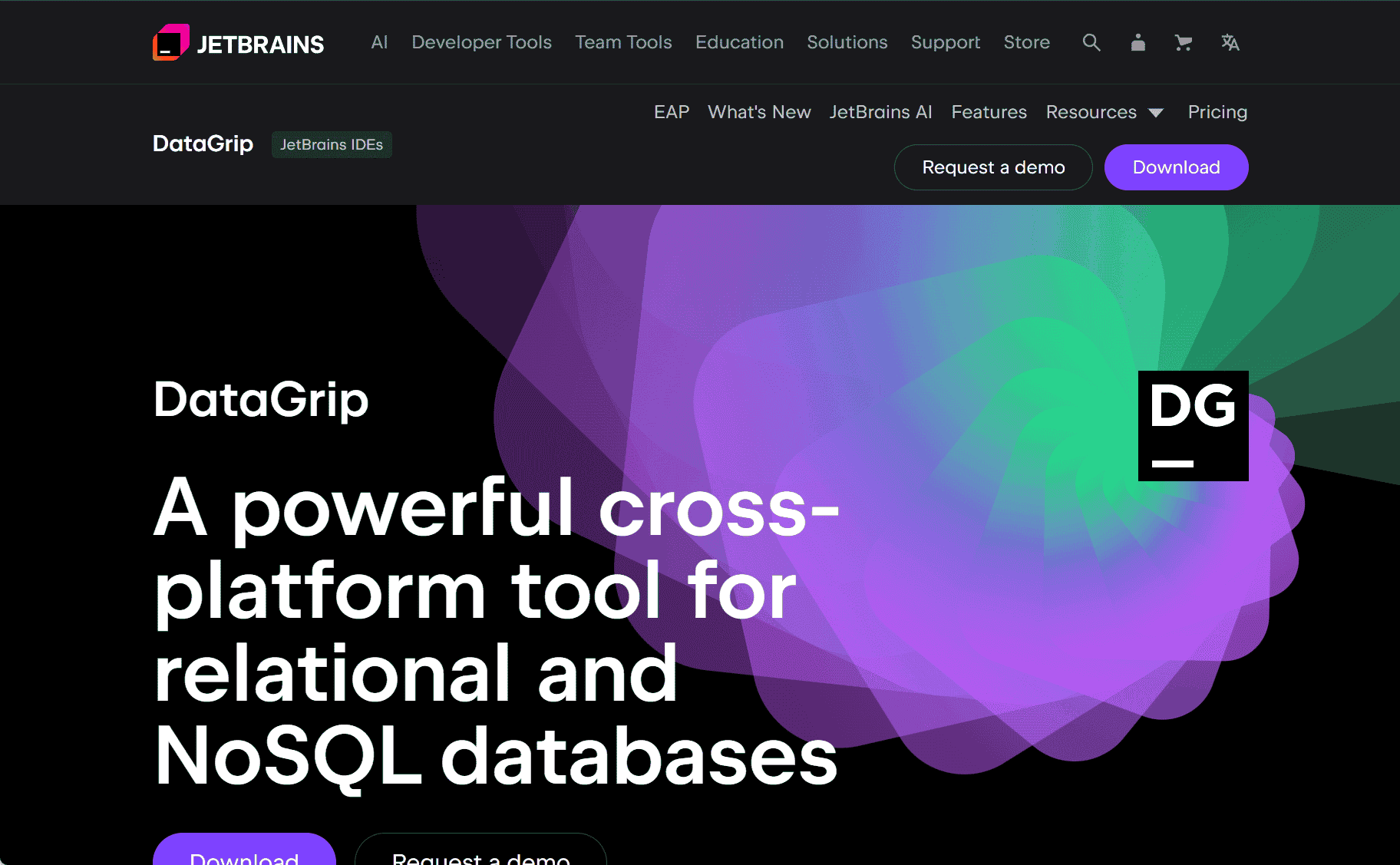Open the Developer Tools menu
This screenshot has height=865, width=1400.
481,42
